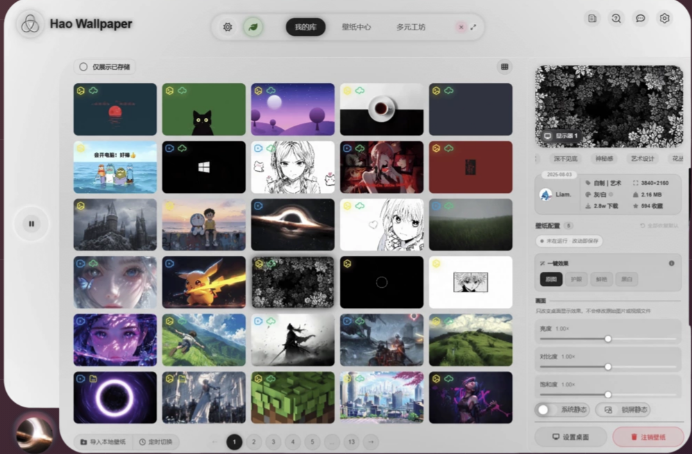Select the dark castle wallpaper thumbnail
Viewport: 692px width, 454px height.
115,225
